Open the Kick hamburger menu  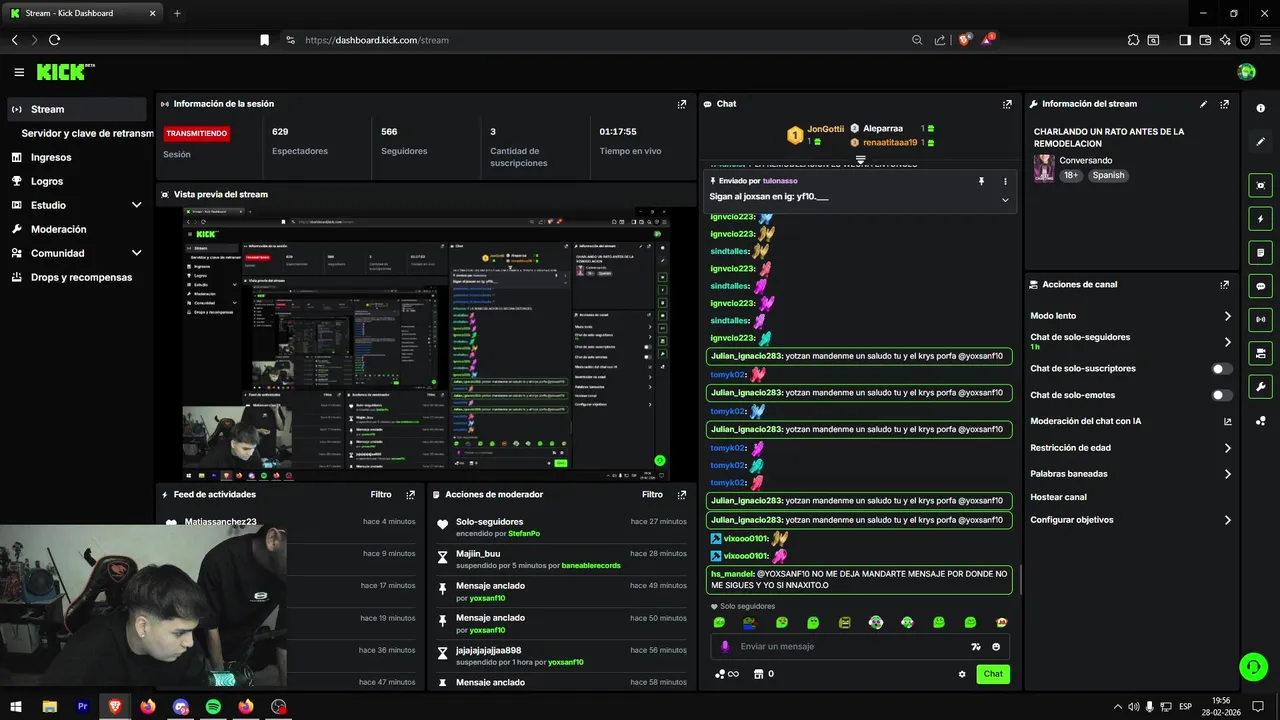(19, 72)
